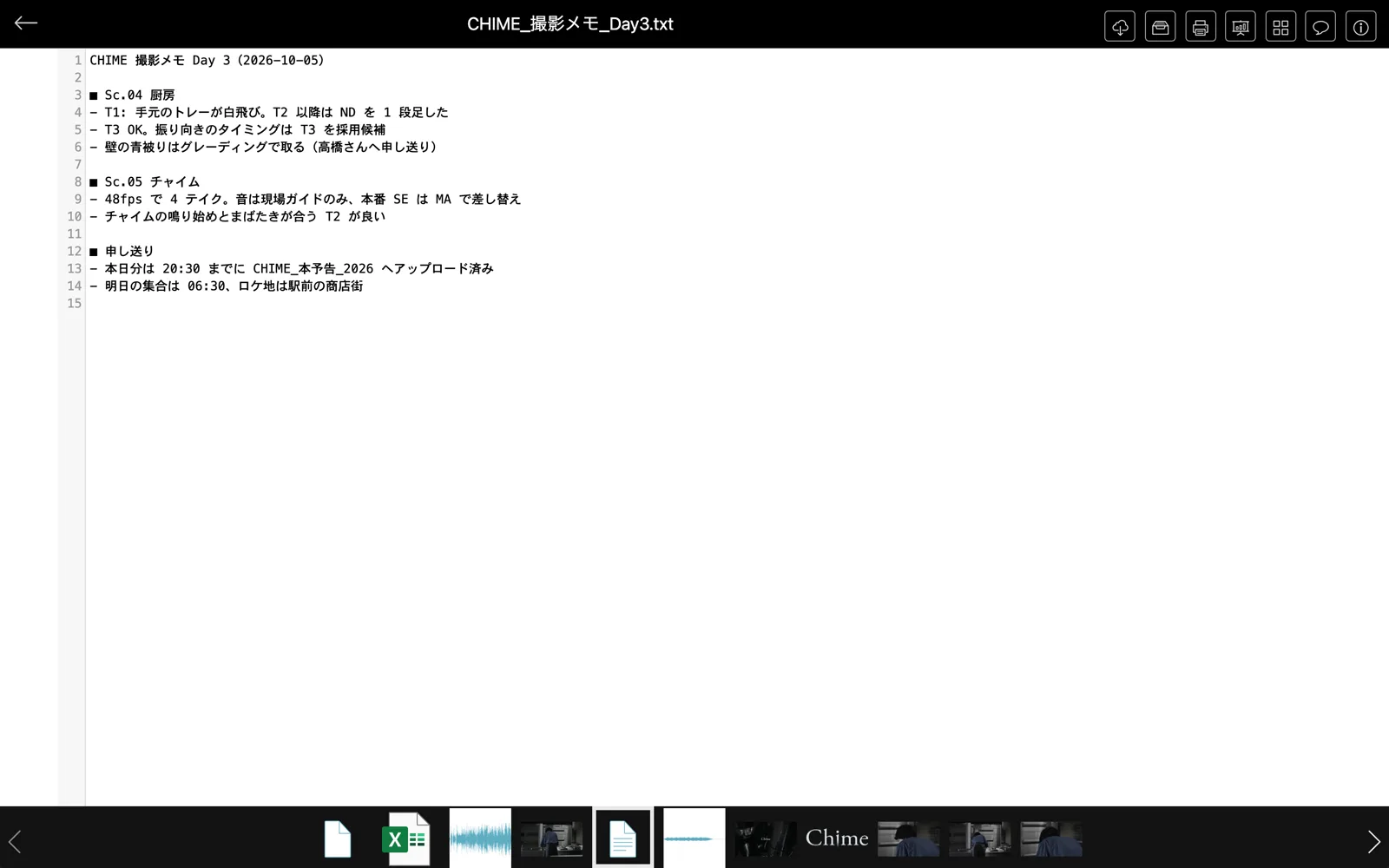Click the line starting 48fps で 4 テイク
The height and width of the screenshot is (868, 1389).
306,199
